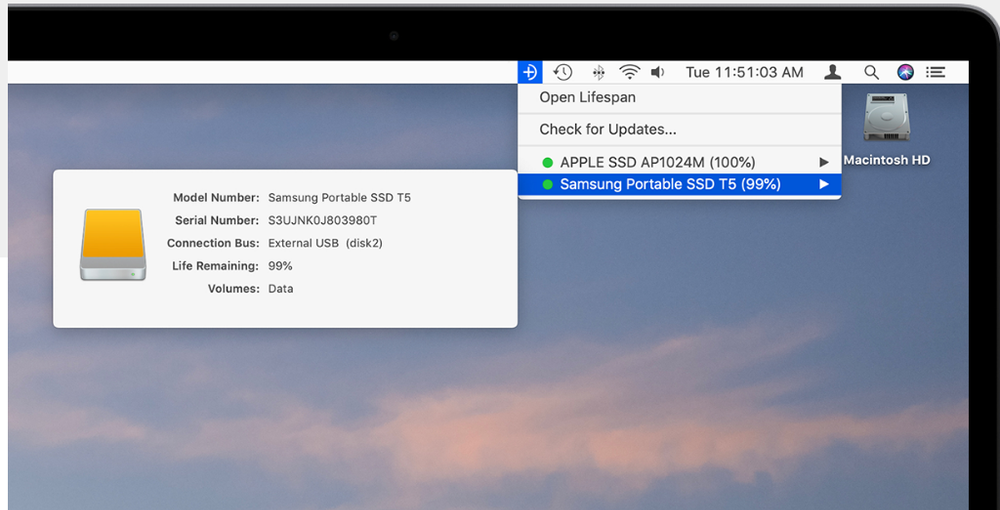Open the Wi-Fi menu bar icon
This screenshot has width=1000, height=510.
[x=629, y=73]
